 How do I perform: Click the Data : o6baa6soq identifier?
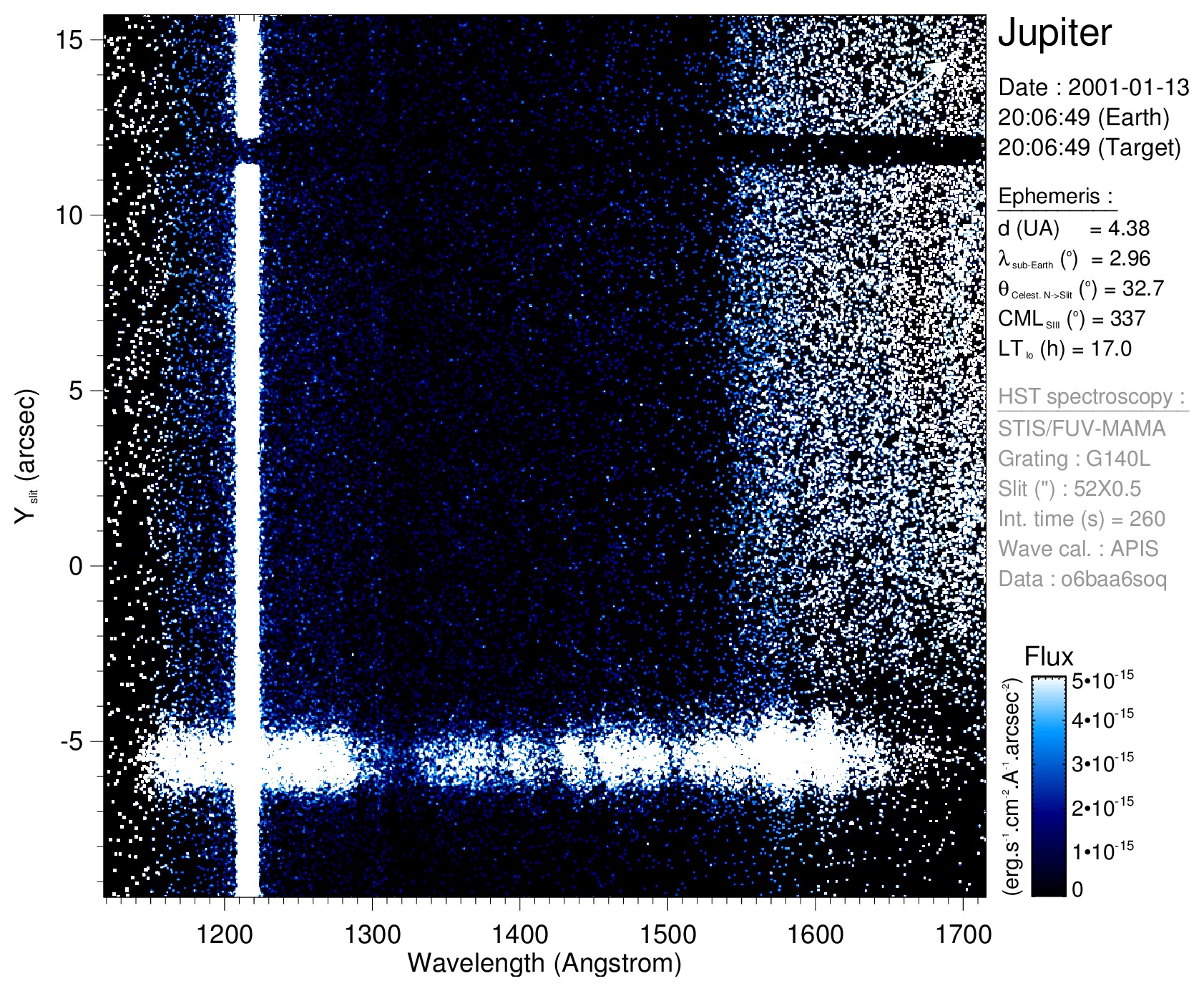click(1082, 579)
